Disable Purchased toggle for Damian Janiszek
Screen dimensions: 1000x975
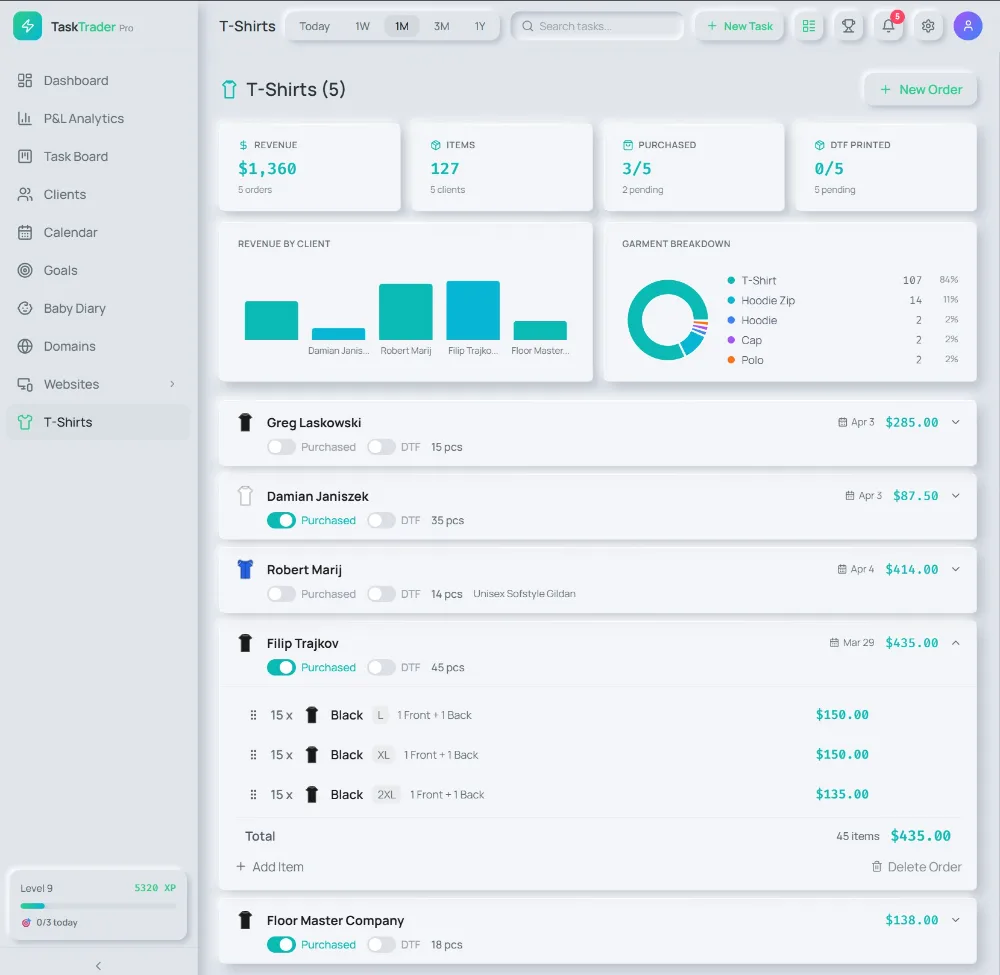click(x=281, y=520)
